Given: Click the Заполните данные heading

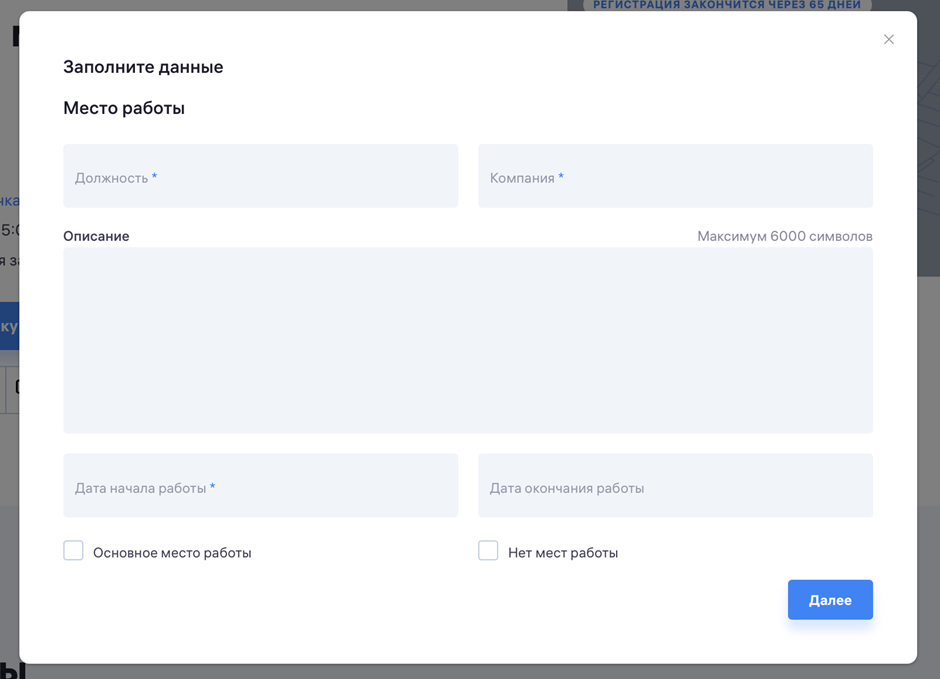Looking at the screenshot, I should pyautogui.click(x=143, y=67).
